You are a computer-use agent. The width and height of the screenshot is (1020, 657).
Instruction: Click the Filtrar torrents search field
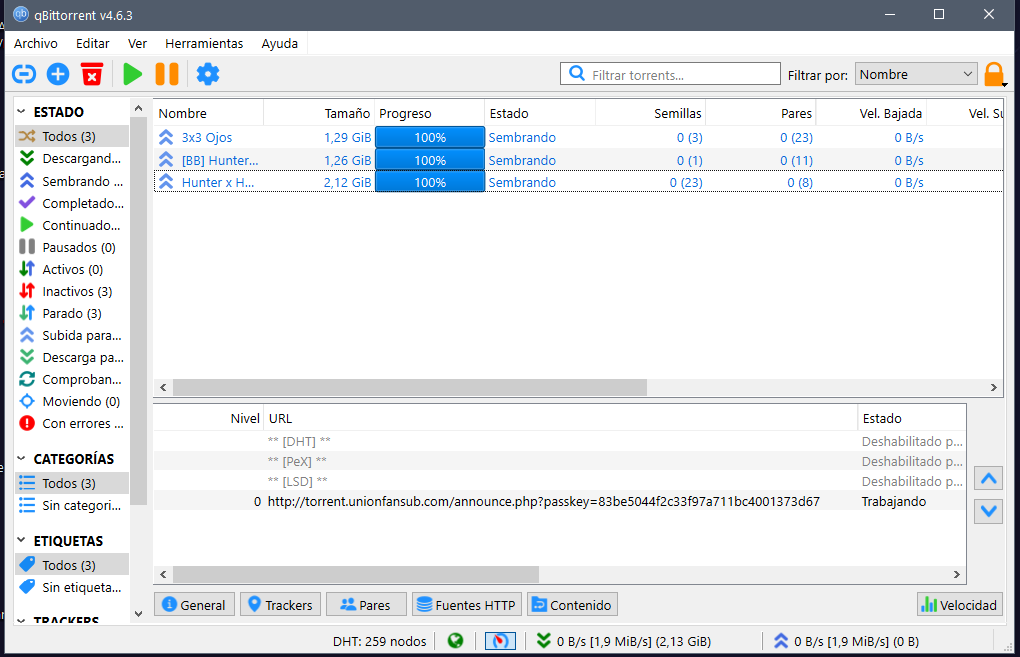pos(670,74)
